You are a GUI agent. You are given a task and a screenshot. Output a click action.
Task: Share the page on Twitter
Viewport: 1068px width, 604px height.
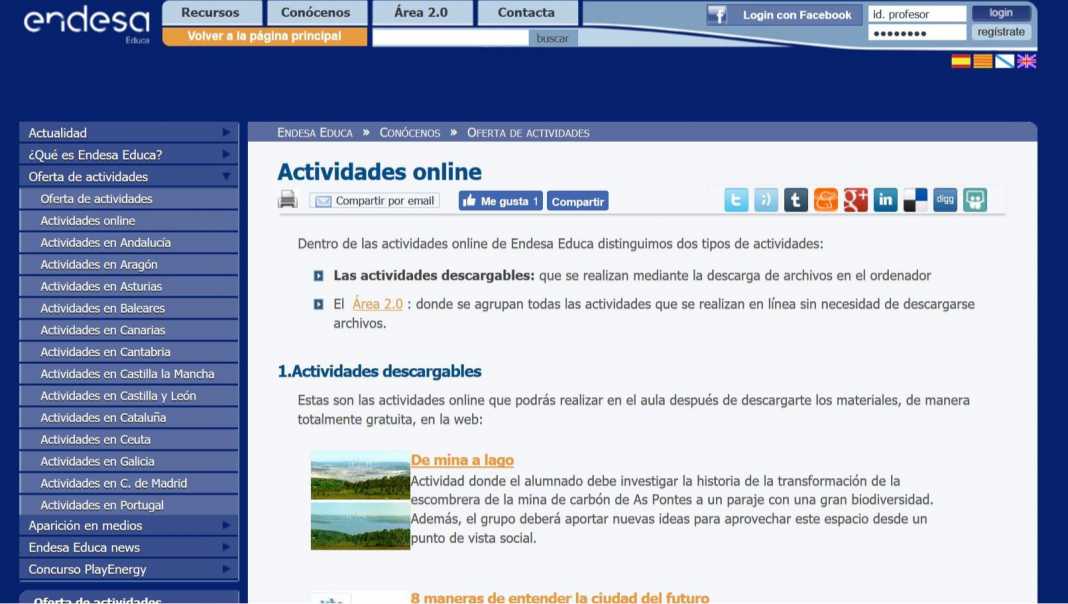coord(736,200)
